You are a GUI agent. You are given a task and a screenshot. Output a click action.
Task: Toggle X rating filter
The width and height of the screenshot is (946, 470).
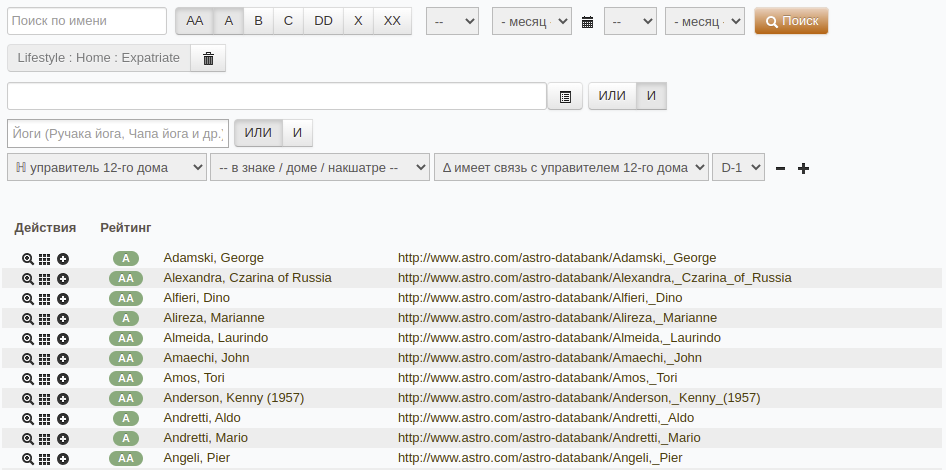[x=358, y=21]
